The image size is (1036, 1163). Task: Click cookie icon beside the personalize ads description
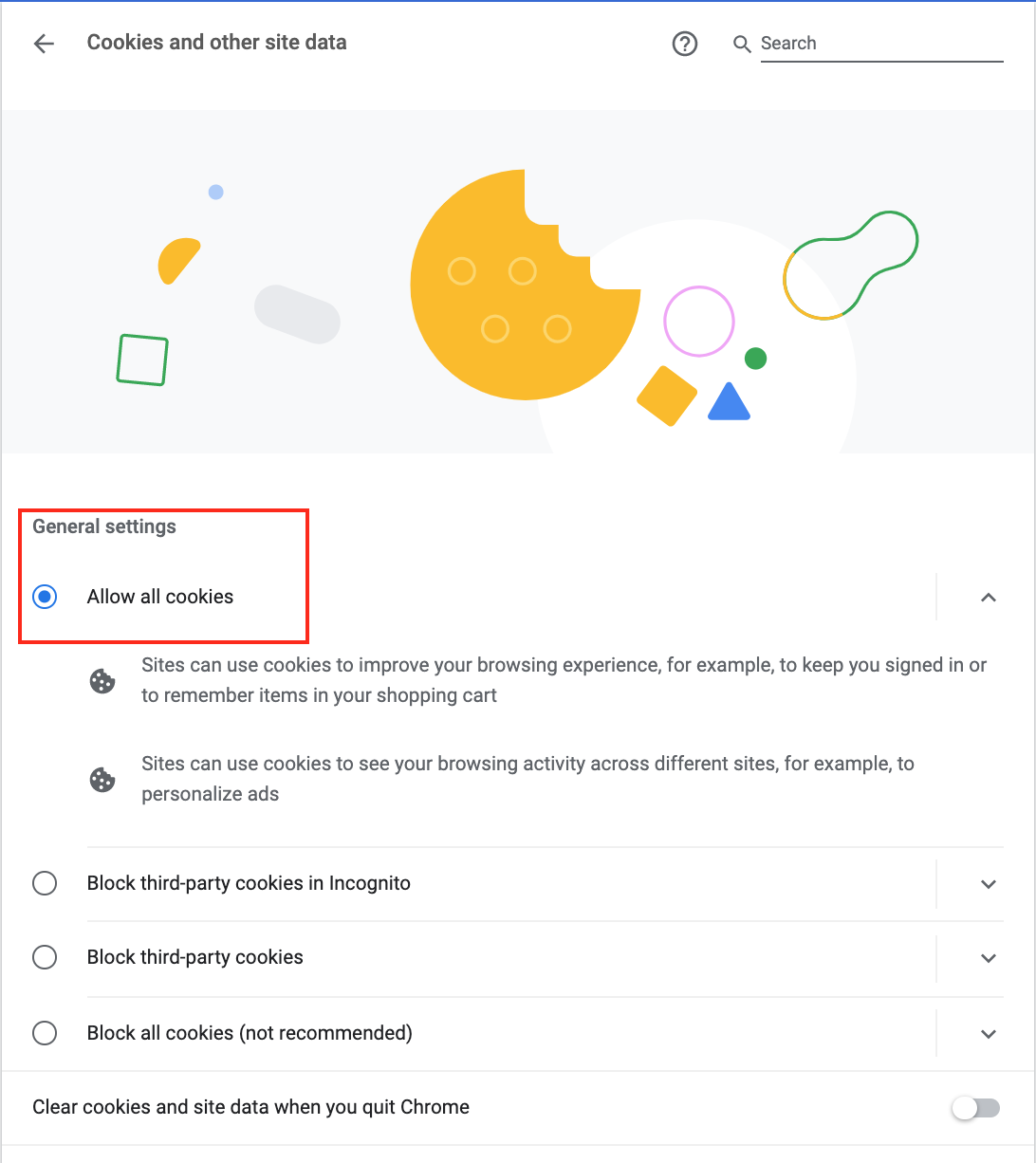(102, 779)
